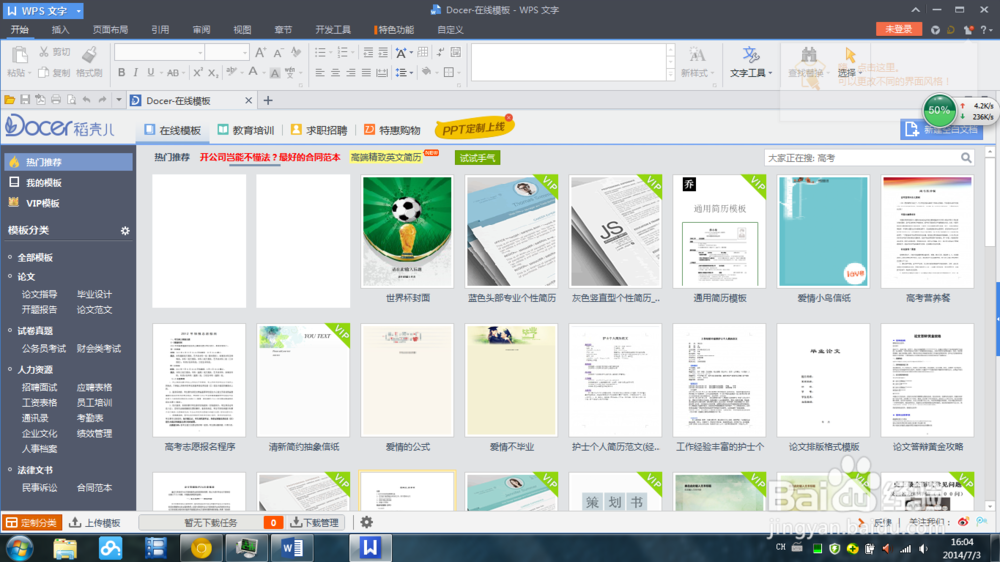Switch to the 教育培训 tab
1000x562 pixels.
(246, 130)
